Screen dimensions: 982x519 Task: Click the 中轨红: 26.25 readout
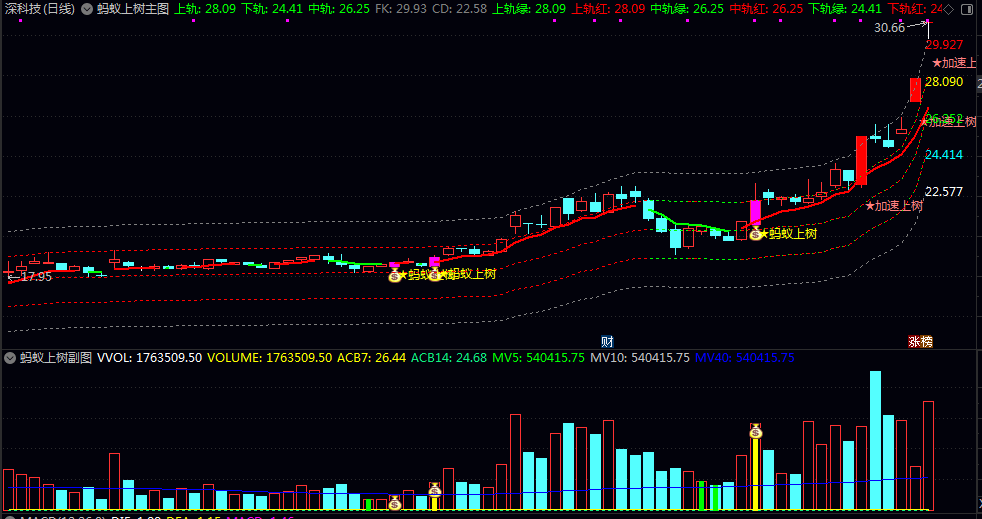(x=766, y=9)
